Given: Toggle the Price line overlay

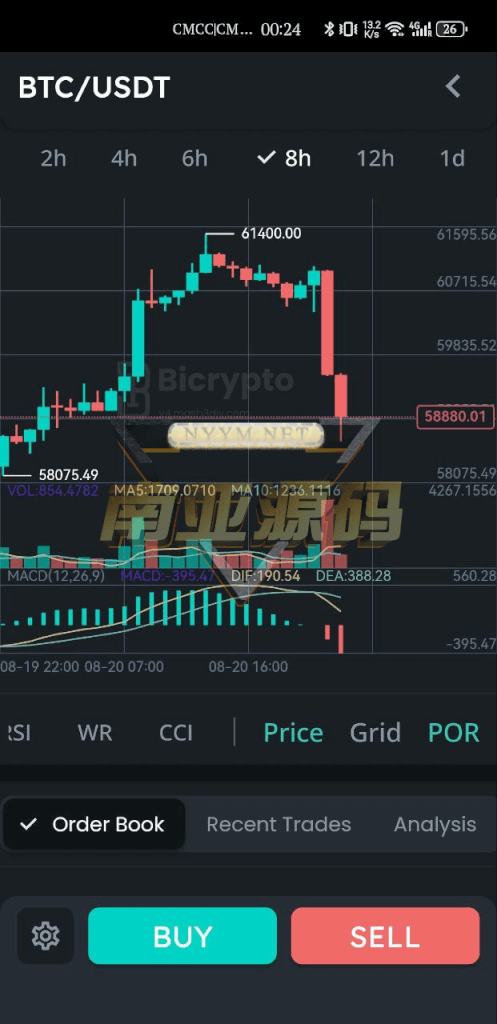Looking at the screenshot, I should click(x=293, y=733).
